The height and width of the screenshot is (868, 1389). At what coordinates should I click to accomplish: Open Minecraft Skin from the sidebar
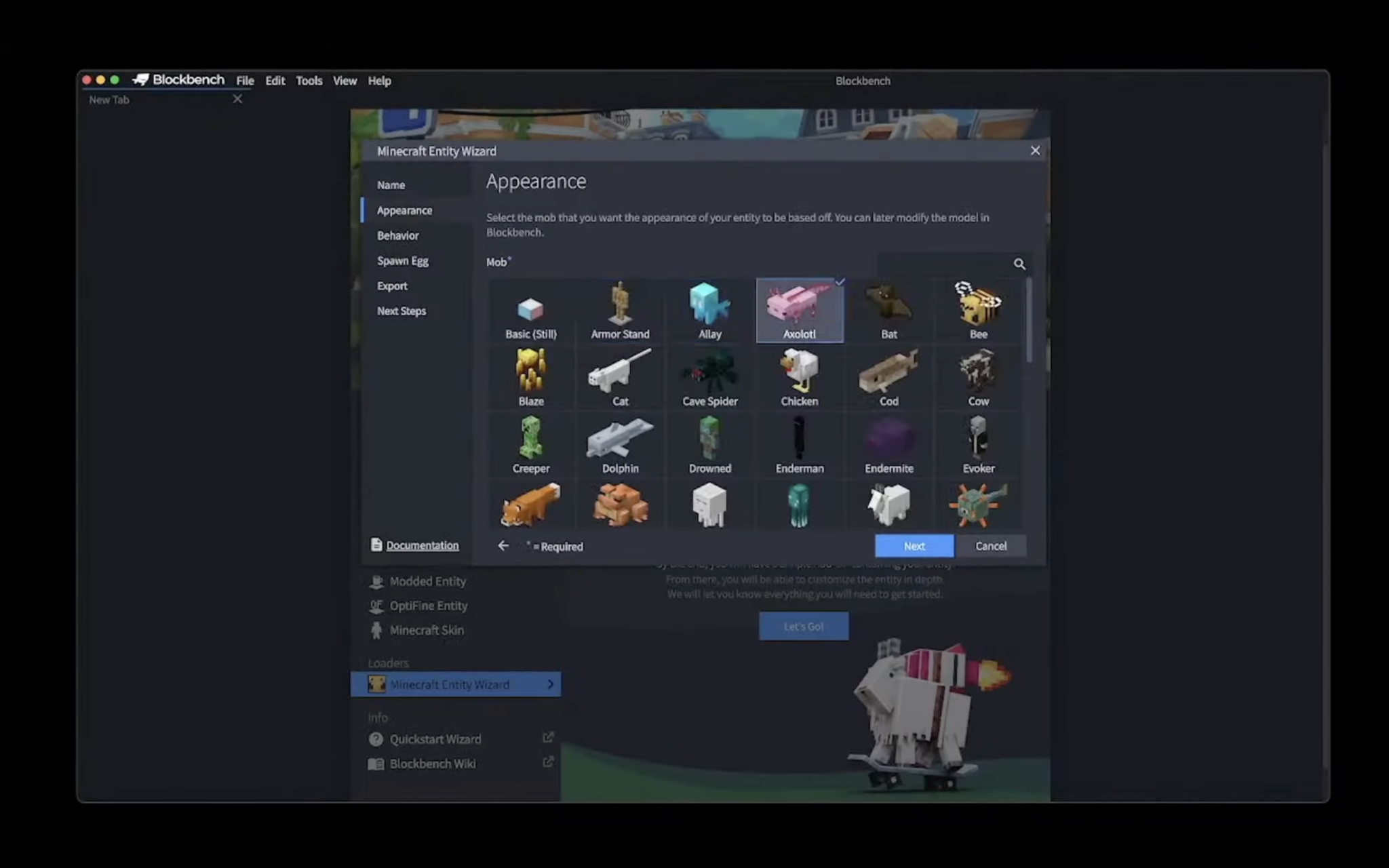(x=426, y=630)
